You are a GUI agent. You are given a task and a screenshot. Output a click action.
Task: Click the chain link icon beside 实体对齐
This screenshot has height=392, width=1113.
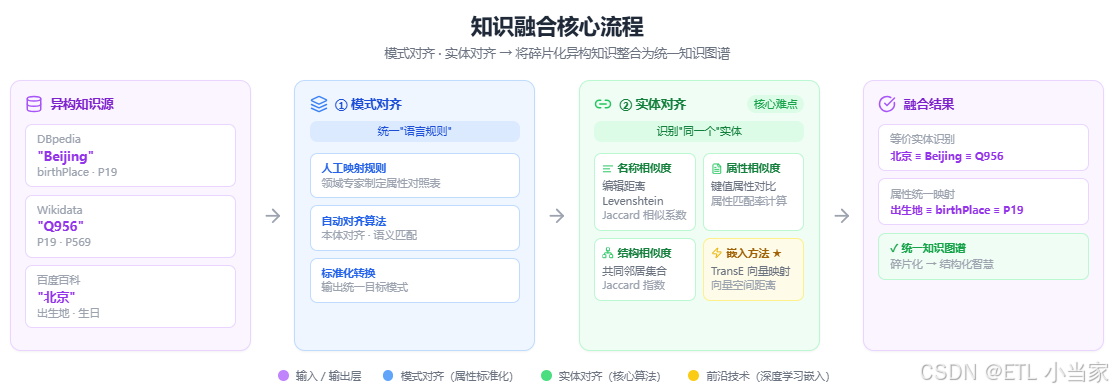[x=603, y=104]
